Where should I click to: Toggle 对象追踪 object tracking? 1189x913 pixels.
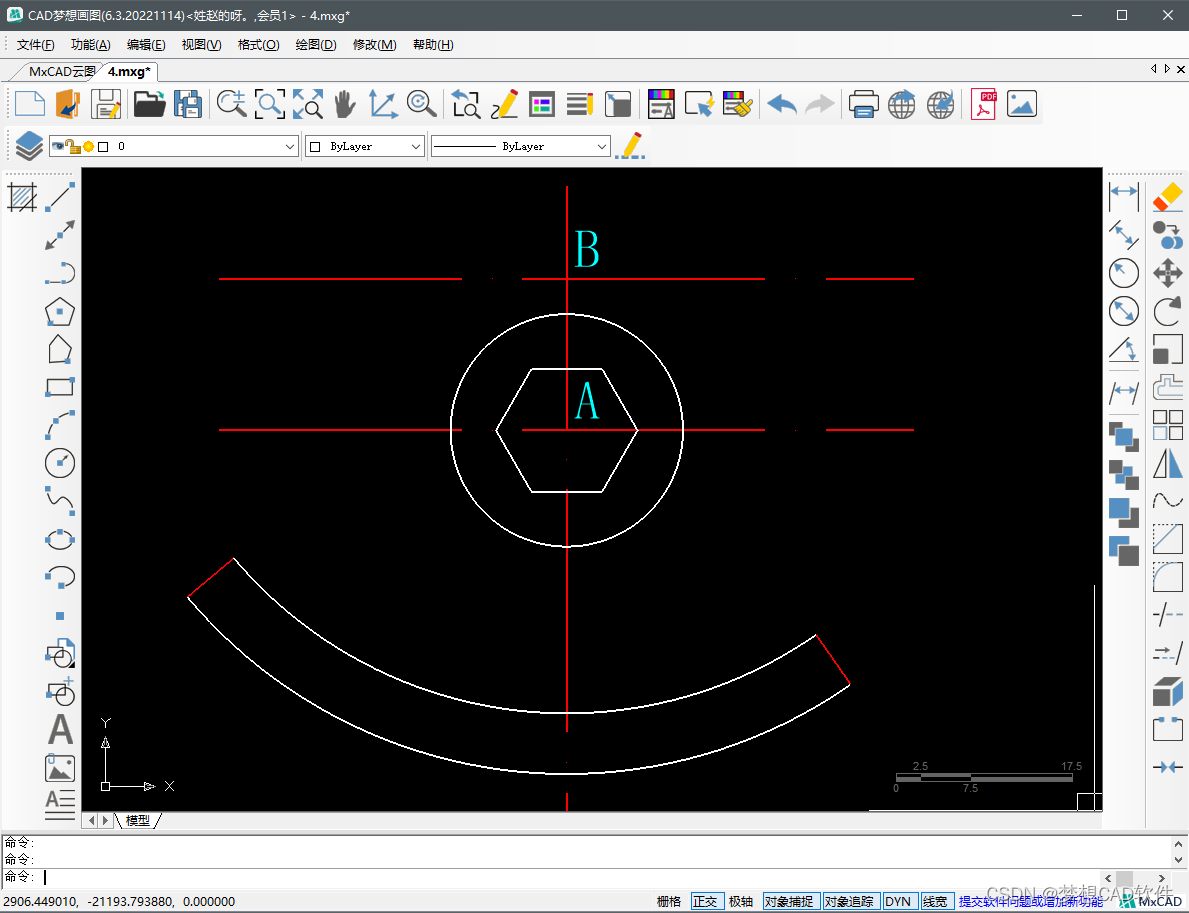click(x=851, y=902)
